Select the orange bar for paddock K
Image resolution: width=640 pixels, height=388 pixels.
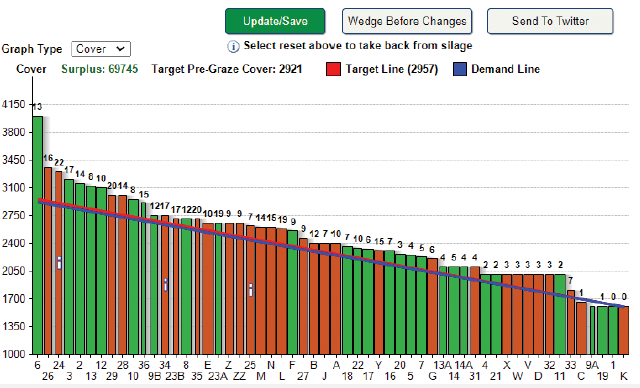pyautogui.click(x=624, y=330)
